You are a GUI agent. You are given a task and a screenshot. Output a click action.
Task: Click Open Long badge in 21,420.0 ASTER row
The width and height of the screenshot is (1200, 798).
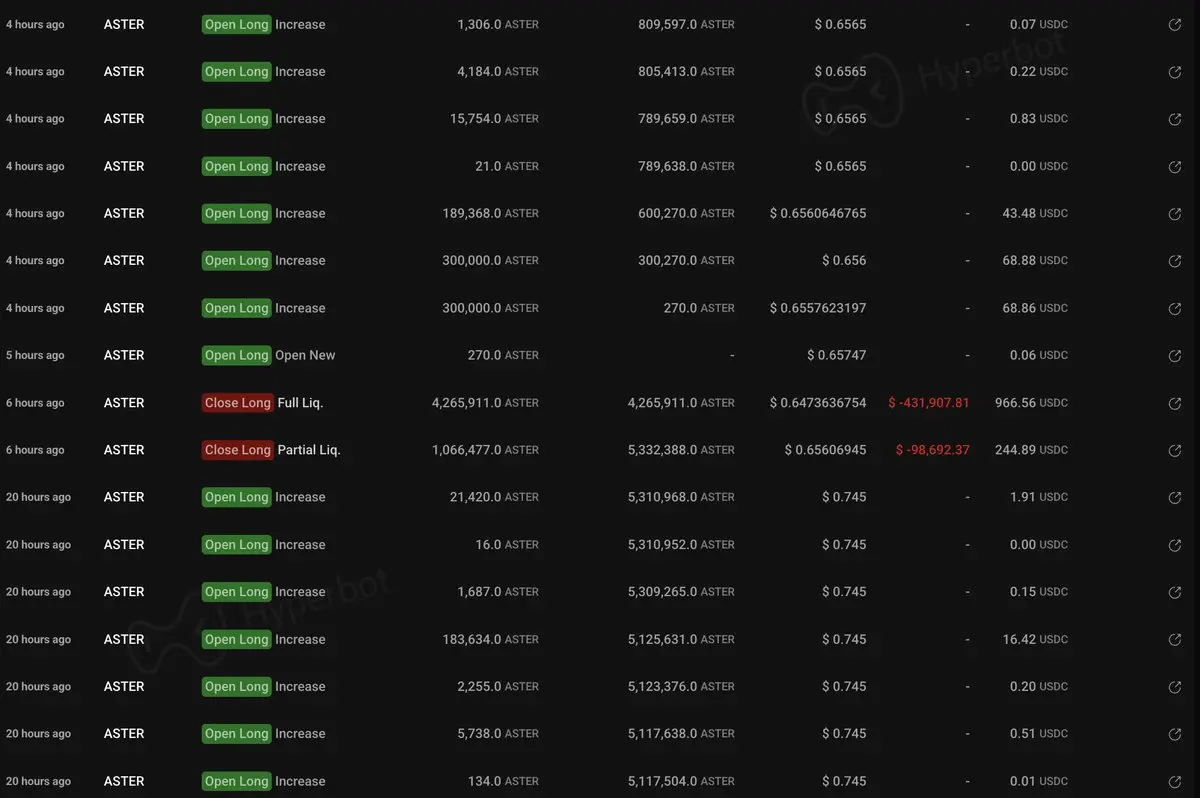[236, 497]
